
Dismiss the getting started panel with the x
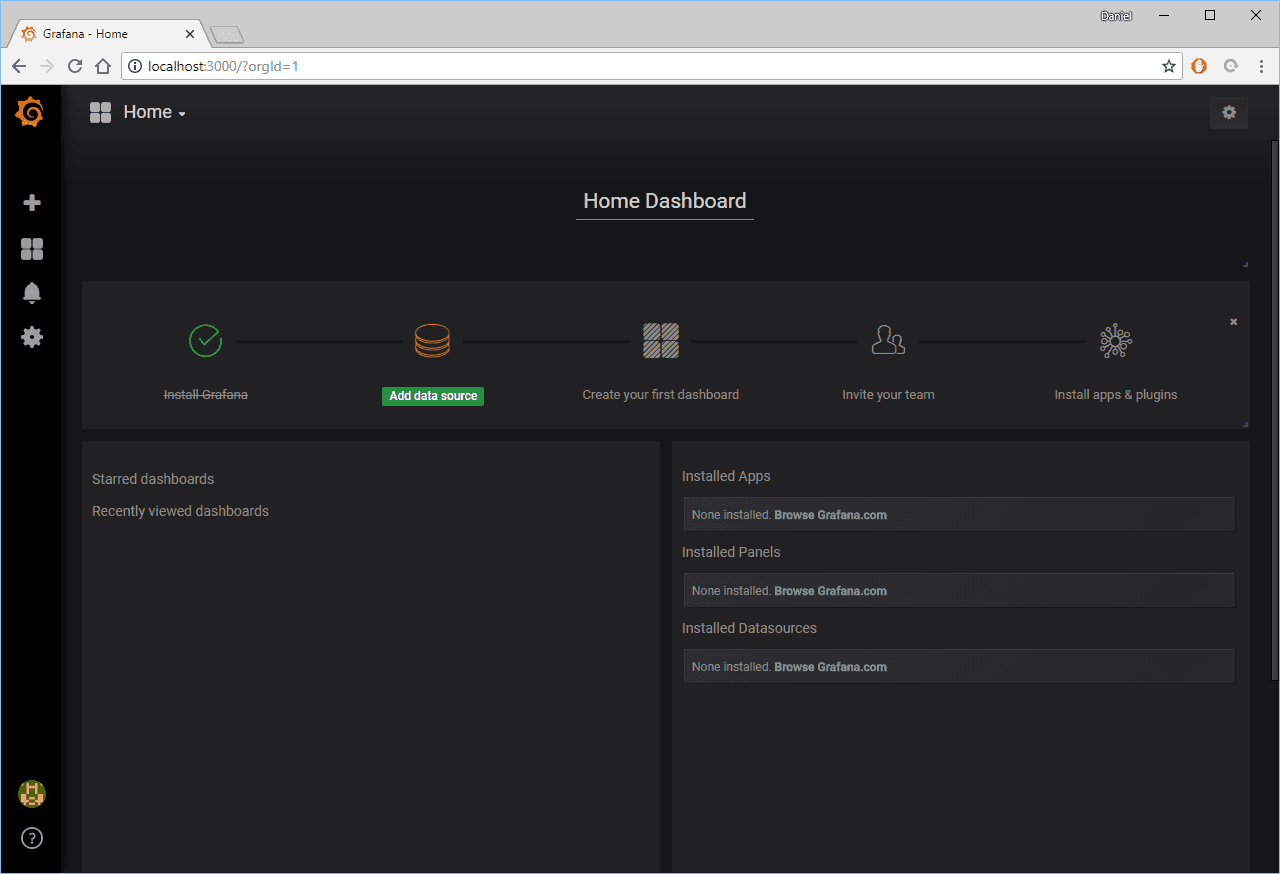[x=1233, y=322]
